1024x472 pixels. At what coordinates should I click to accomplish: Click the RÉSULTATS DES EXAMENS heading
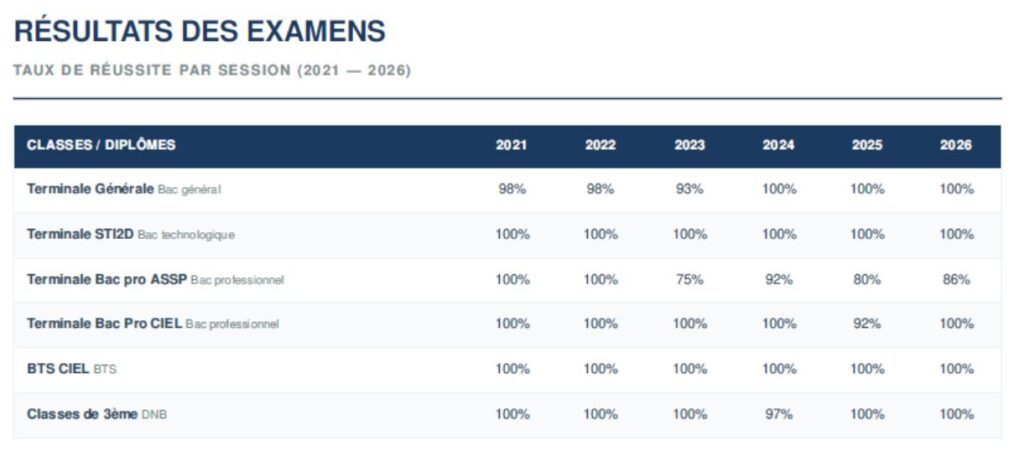[x=200, y=31]
